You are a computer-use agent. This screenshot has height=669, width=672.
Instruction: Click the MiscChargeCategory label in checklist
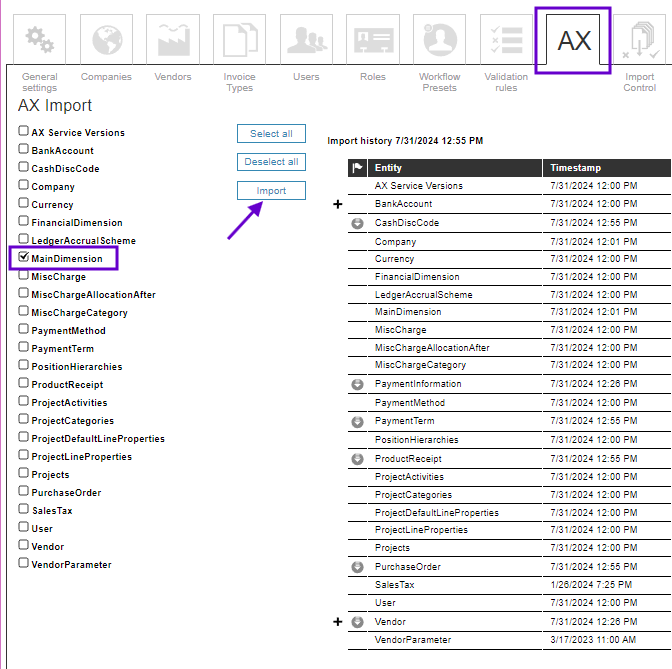[79, 313]
